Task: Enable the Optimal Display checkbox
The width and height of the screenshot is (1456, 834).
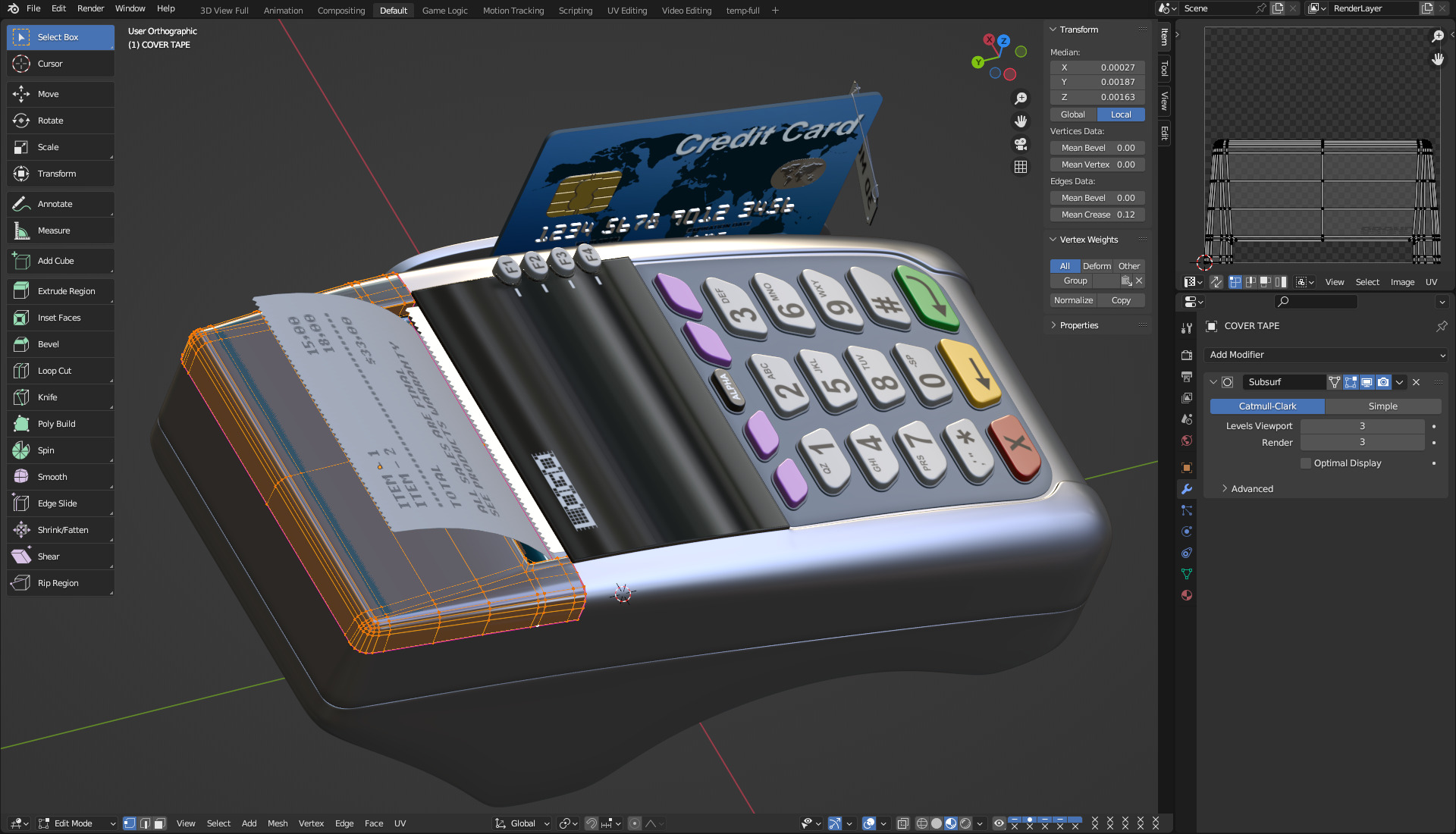Action: 1306,463
